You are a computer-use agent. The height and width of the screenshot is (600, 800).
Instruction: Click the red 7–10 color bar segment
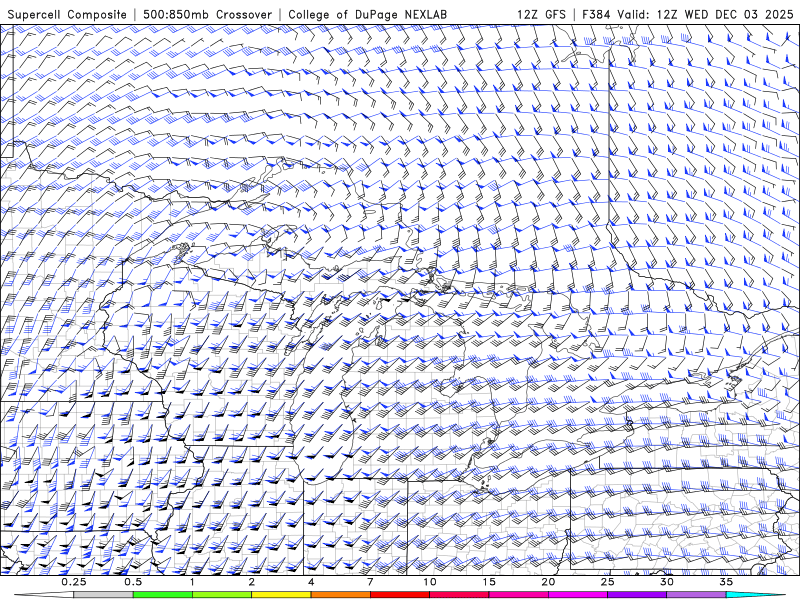399,595
